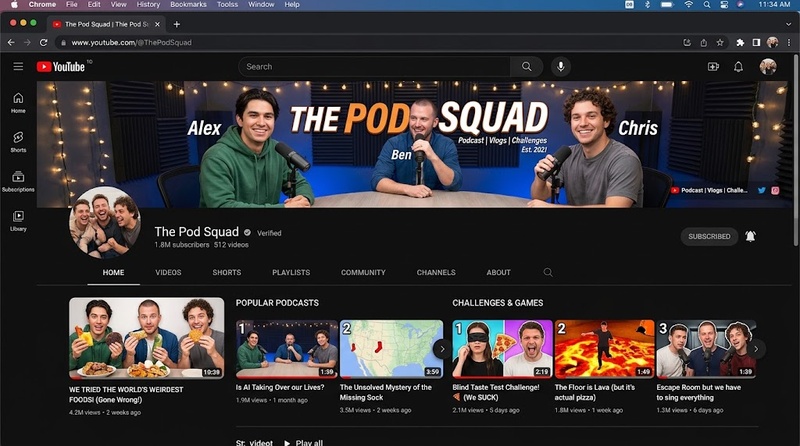Play World's Weirdest Foods featured video
This screenshot has width=800, height=446.
tap(146, 338)
